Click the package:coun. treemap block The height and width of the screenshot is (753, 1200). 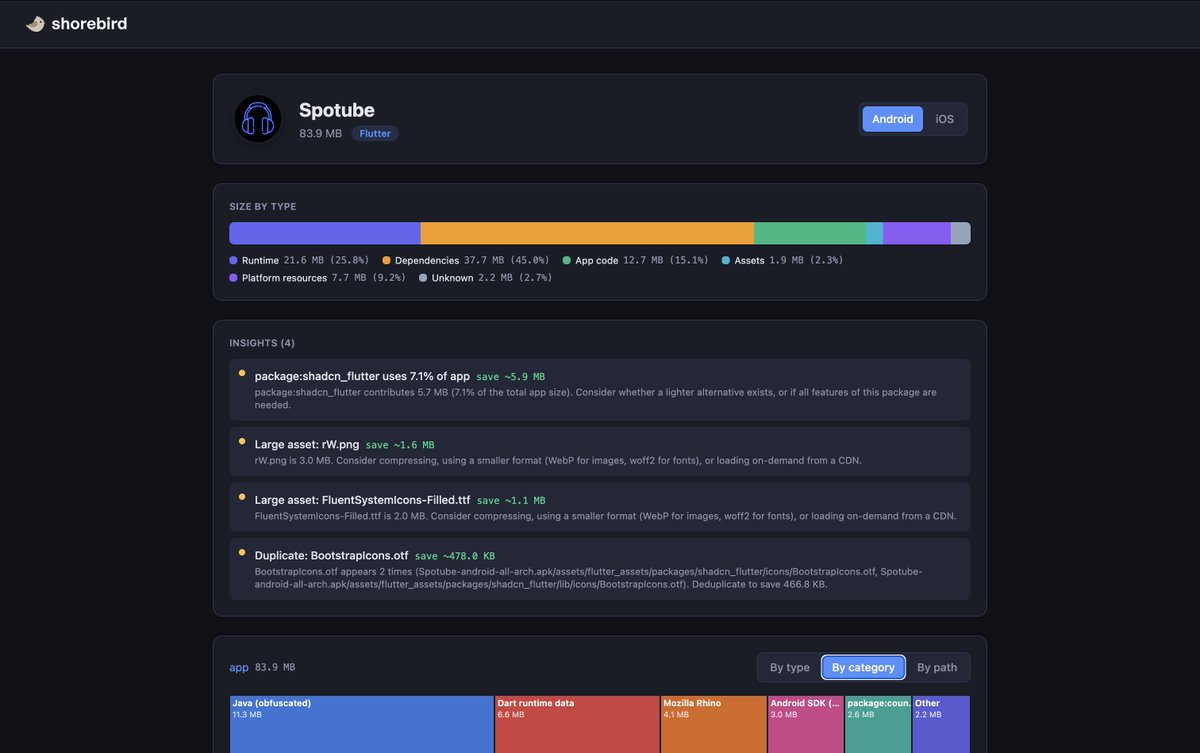point(878,724)
